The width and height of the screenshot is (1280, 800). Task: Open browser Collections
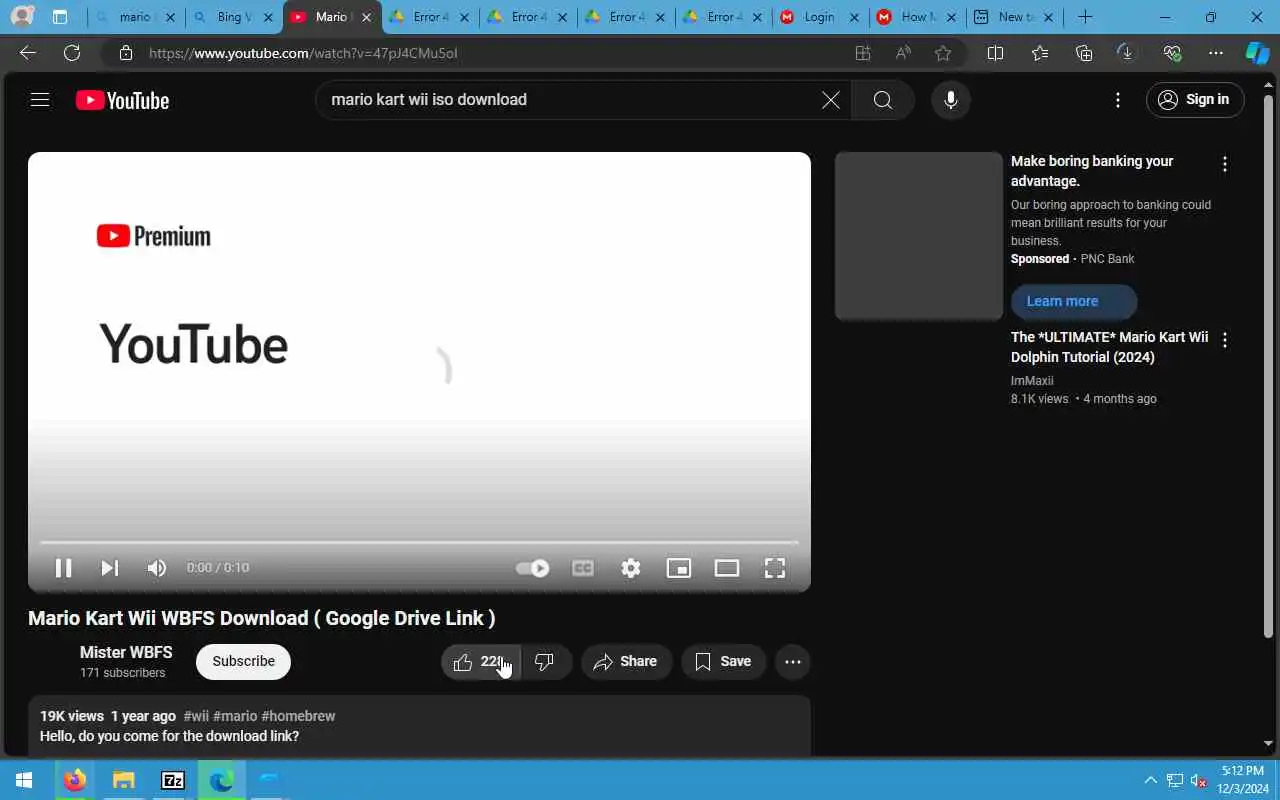click(x=1084, y=53)
